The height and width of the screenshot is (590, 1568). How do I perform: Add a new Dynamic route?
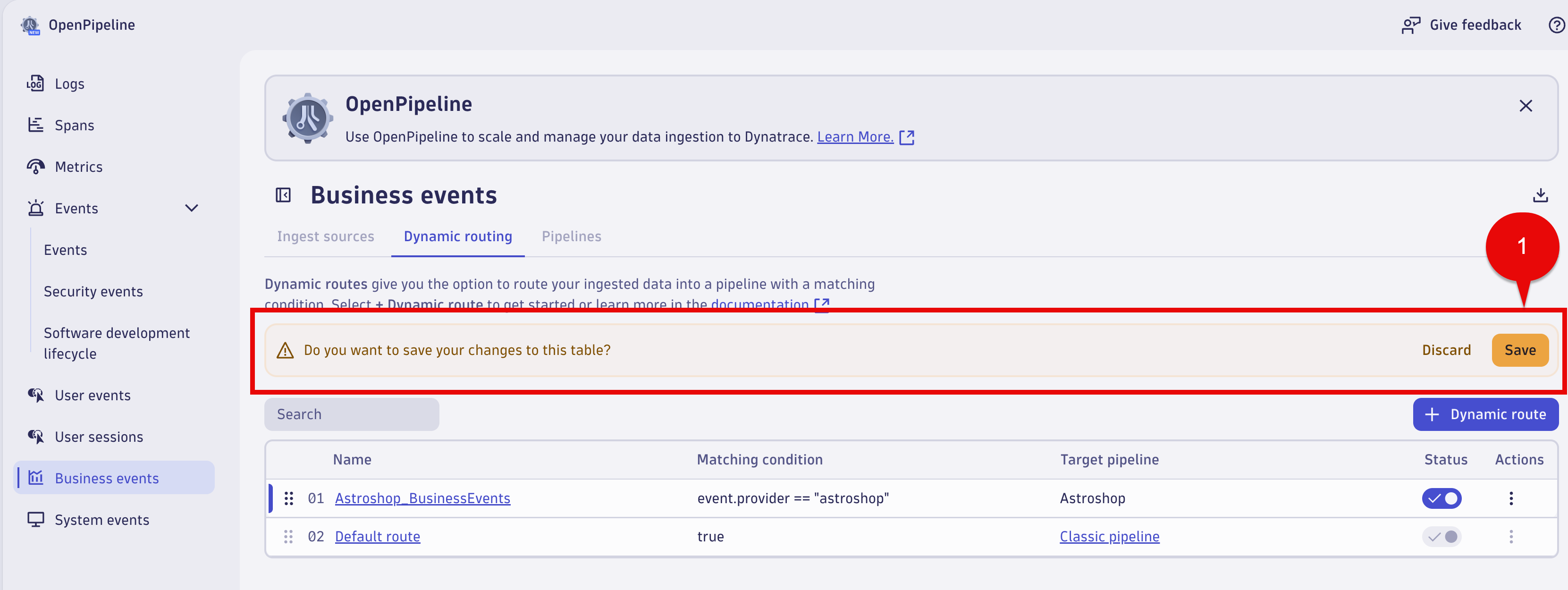[x=1485, y=414]
